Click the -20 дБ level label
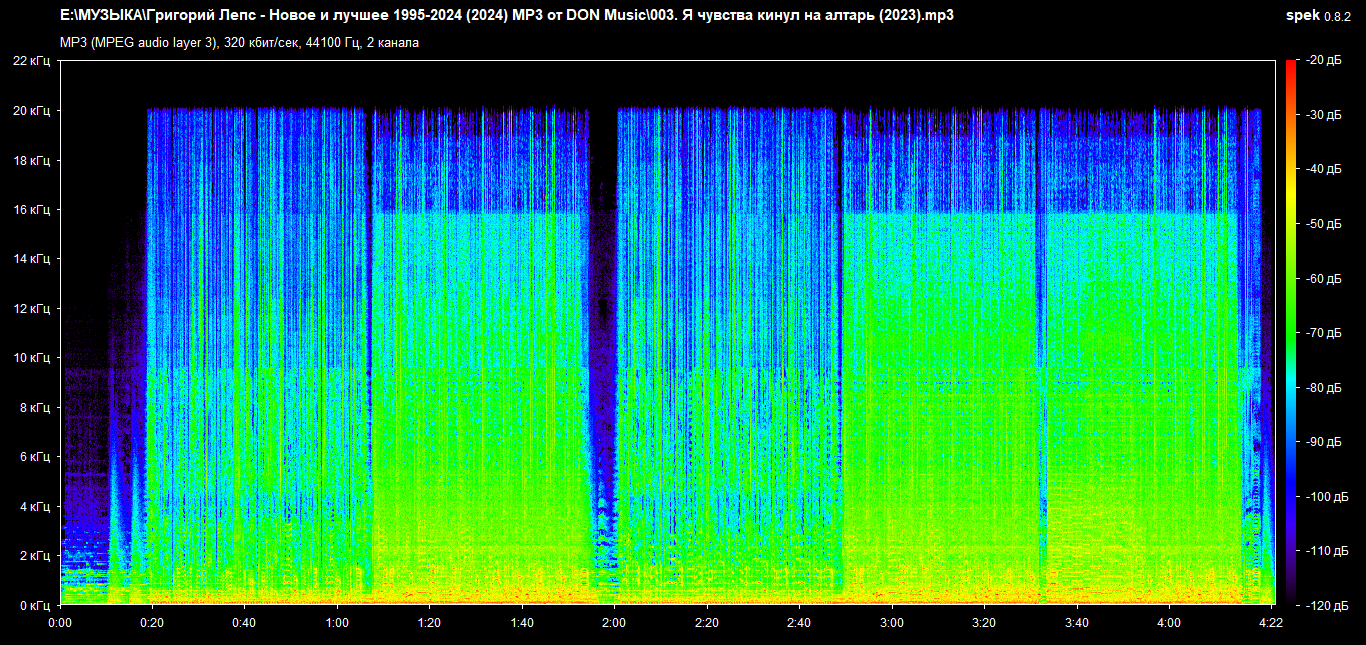 pos(1324,61)
